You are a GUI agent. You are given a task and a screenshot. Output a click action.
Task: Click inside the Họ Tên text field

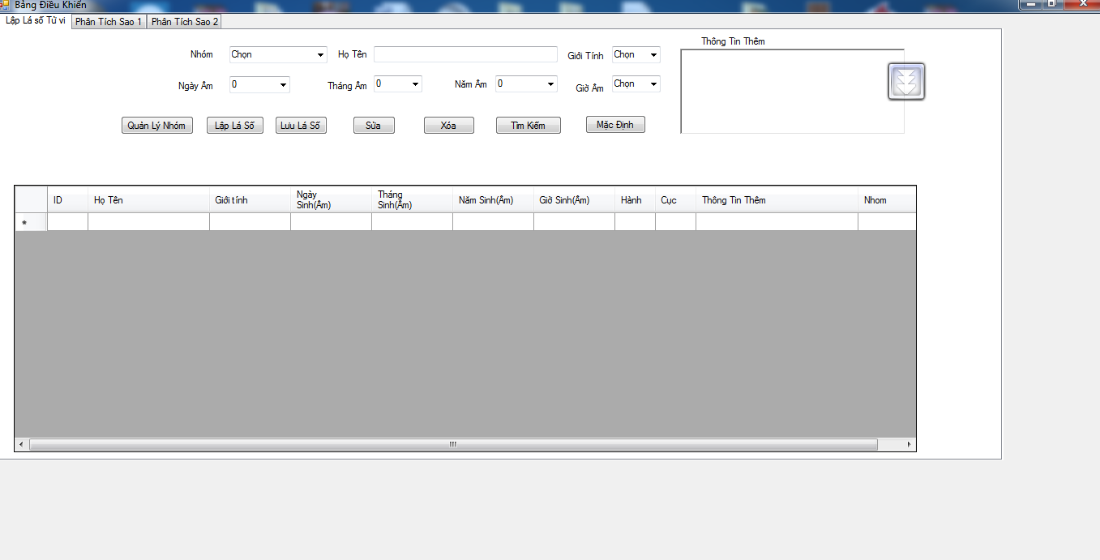465,54
